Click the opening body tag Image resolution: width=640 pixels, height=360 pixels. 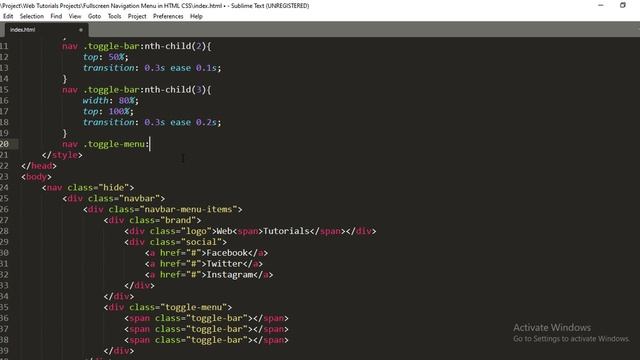[36, 177]
